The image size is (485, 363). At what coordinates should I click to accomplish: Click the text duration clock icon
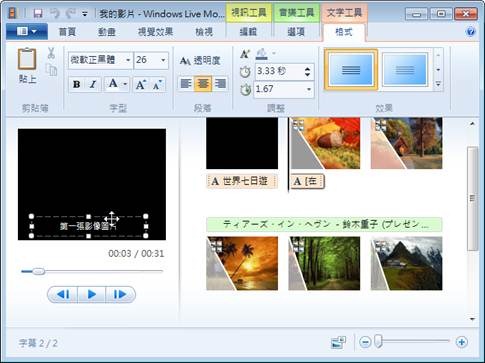point(245,90)
